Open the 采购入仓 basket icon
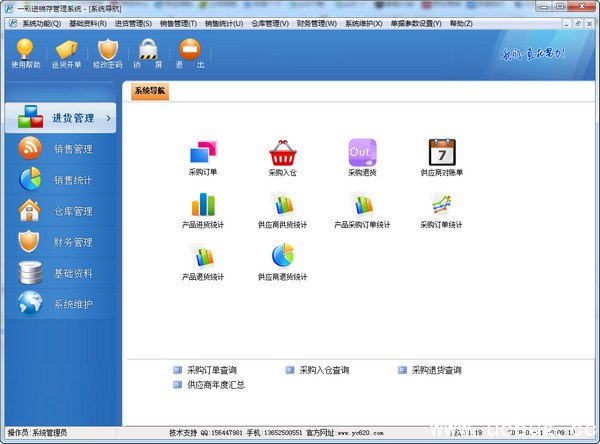Image resolution: width=600 pixels, height=444 pixels. pos(282,153)
